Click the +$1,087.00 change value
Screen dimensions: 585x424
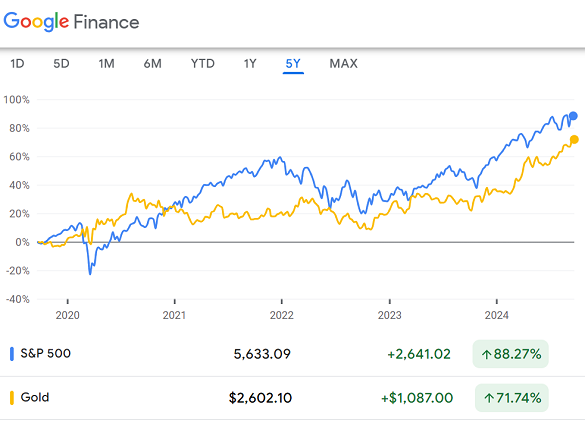[417, 398]
